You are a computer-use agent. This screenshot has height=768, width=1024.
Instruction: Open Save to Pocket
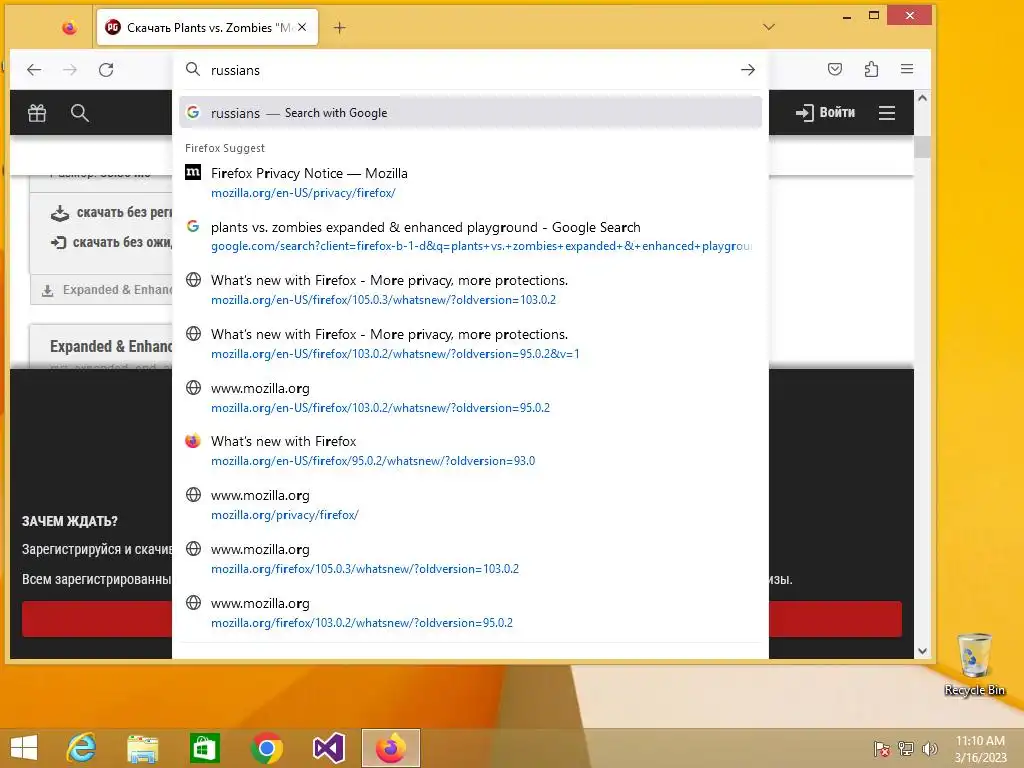pyautogui.click(x=835, y=69)
